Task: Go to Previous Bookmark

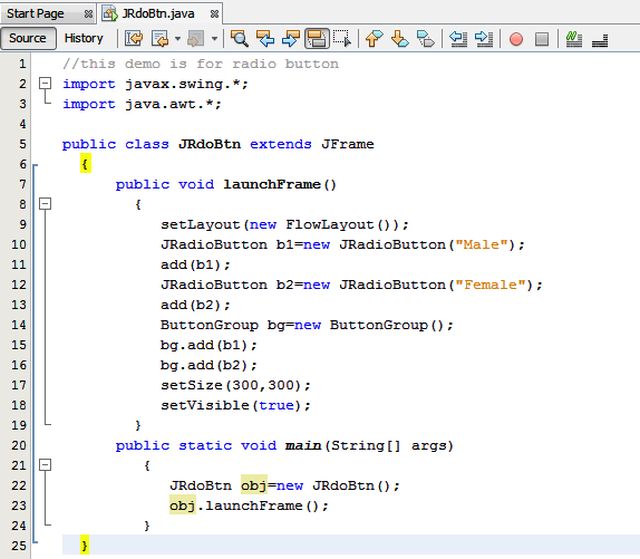Action: pos(374,39)
